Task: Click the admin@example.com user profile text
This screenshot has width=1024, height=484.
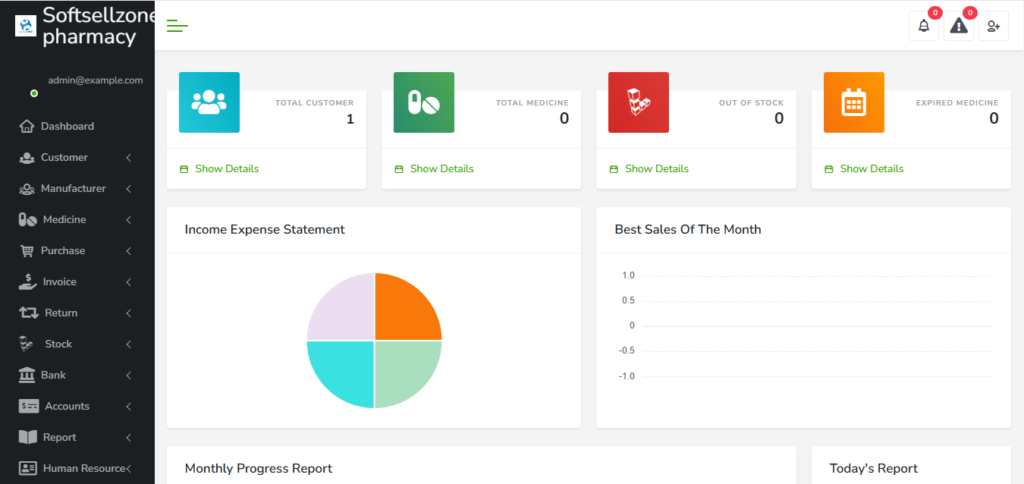Action: pos(95,80)
